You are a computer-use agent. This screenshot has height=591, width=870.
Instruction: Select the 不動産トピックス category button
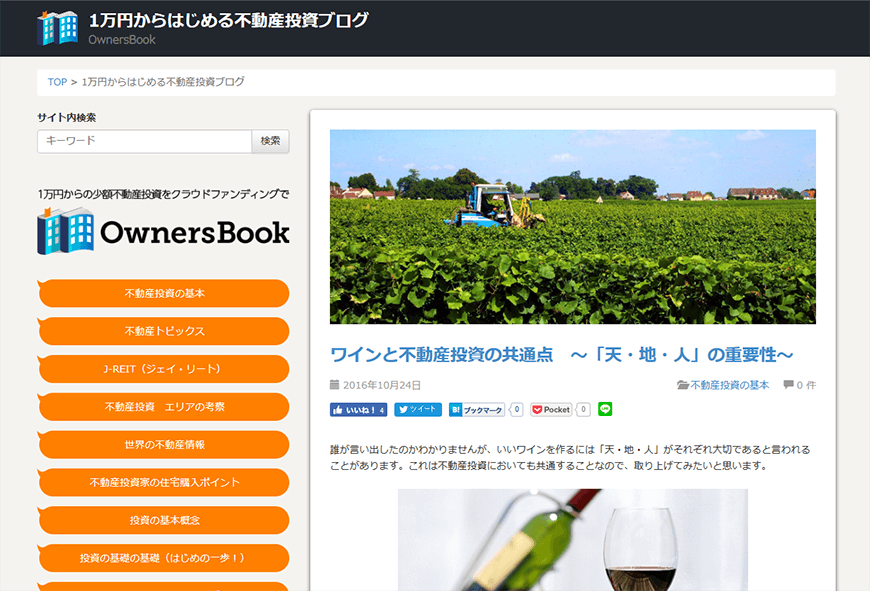click(164, 331)
